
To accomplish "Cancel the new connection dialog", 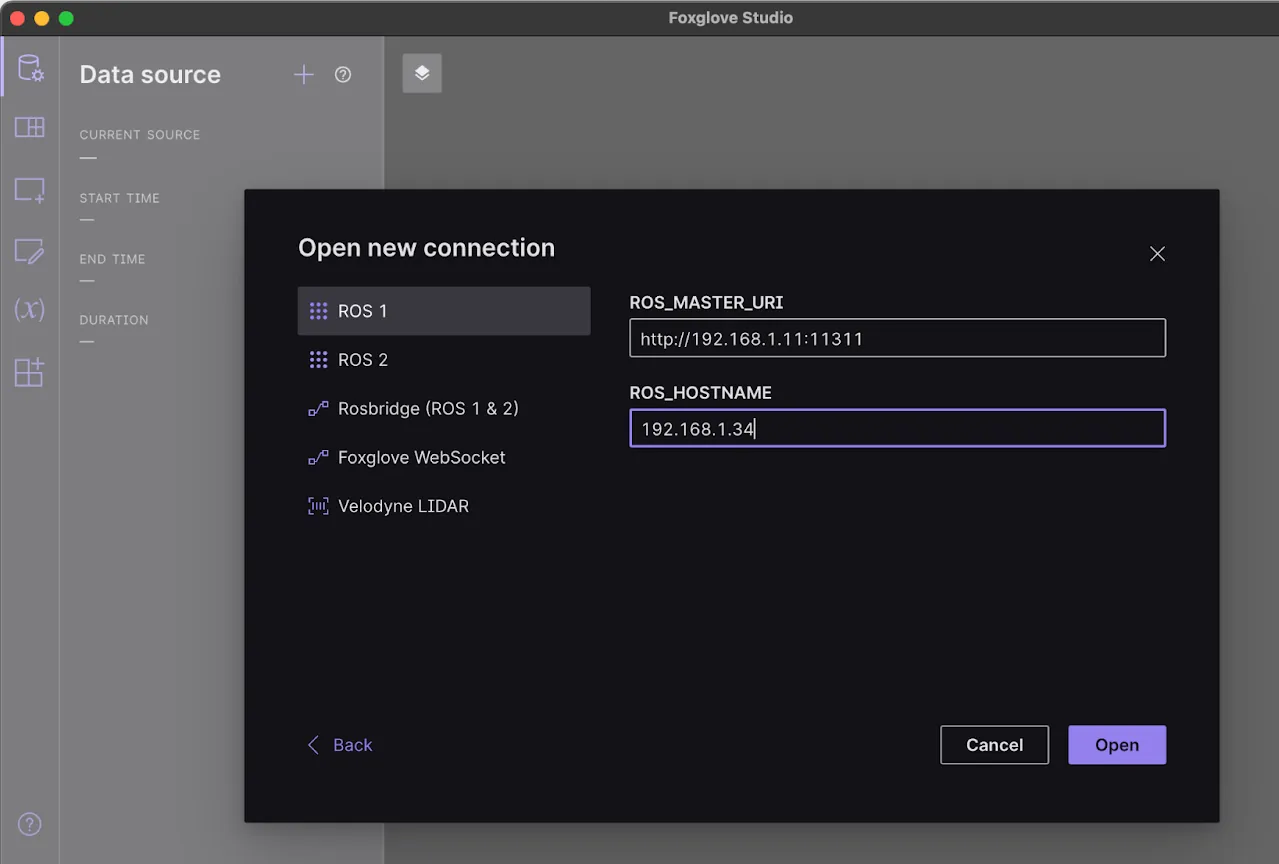I will pyautogui.click(x=993, y=744).
